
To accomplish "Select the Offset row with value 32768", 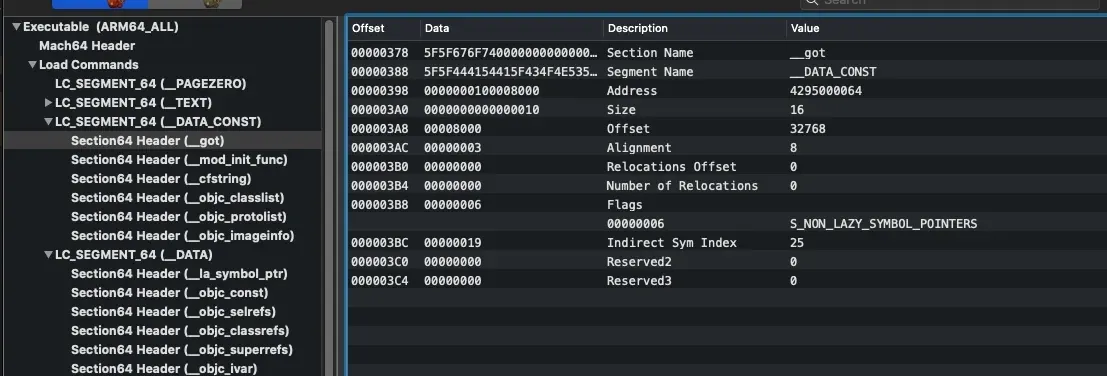I will click(727, 129).
